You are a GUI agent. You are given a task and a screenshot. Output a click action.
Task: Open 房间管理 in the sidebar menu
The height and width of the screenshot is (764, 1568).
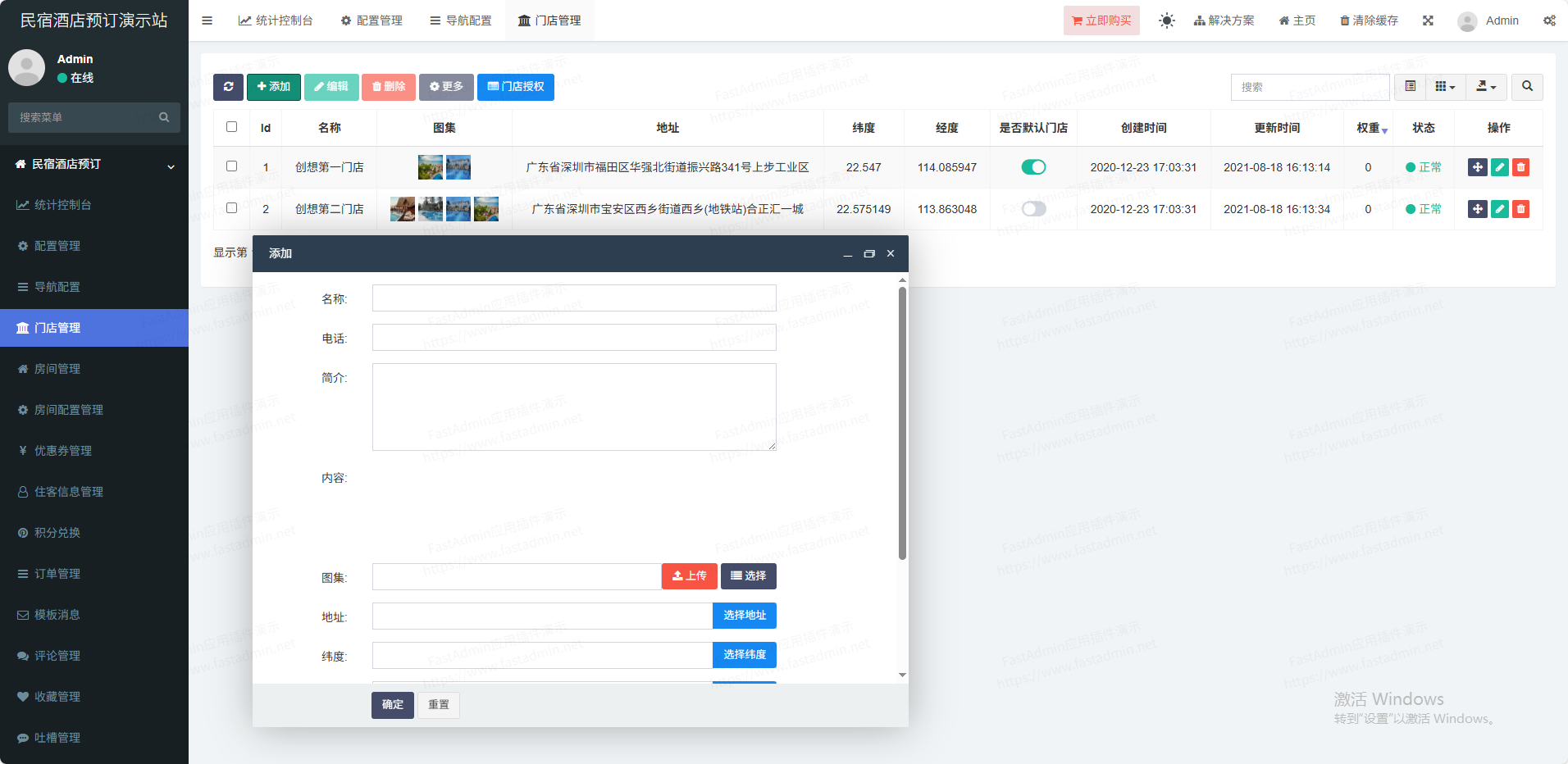pos(57,369)
